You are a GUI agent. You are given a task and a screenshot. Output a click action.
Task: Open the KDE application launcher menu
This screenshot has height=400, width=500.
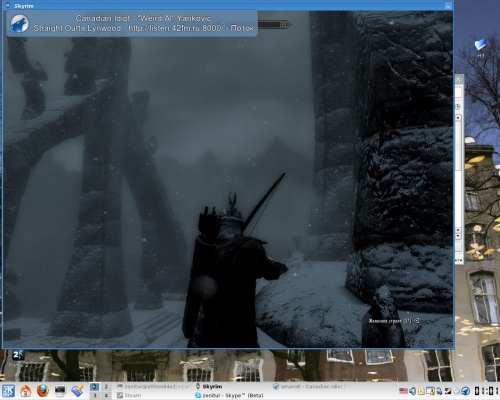click(x=9, y=391)
